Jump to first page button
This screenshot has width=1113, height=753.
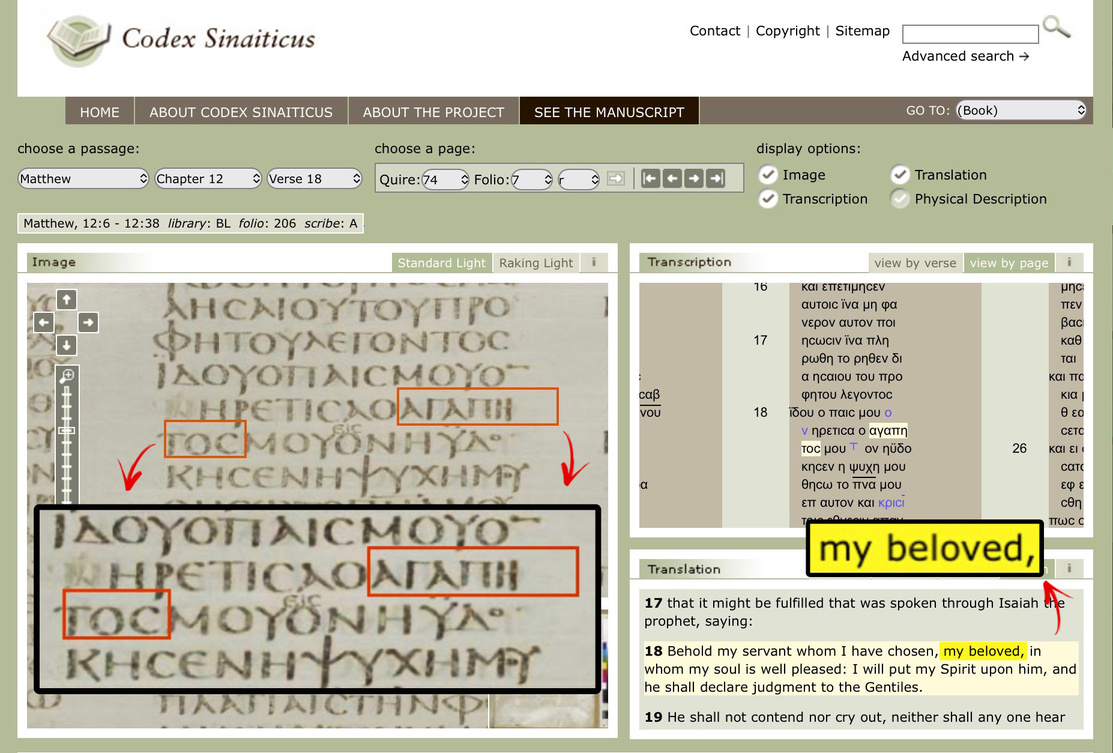[651, 179]
